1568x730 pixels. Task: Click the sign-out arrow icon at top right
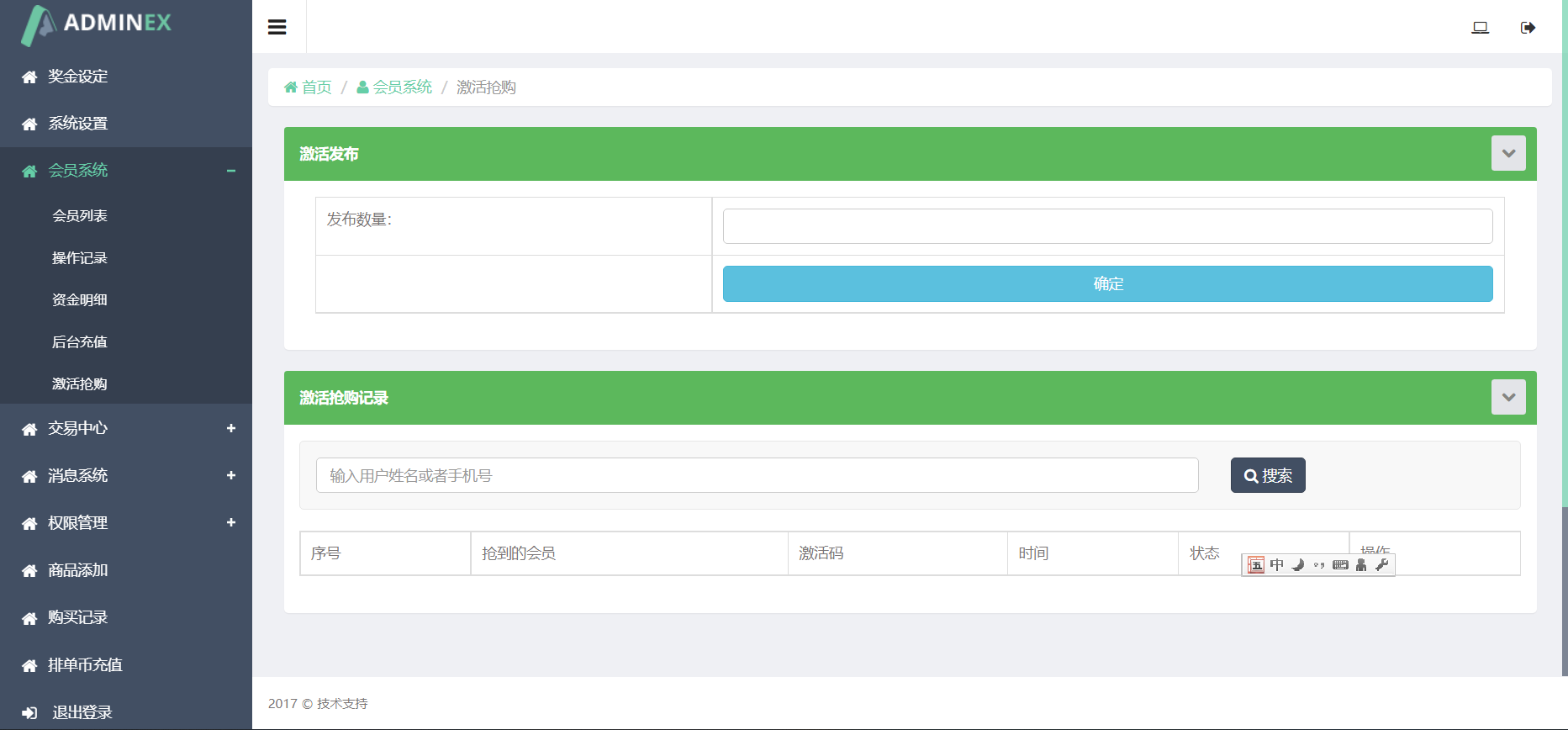coord(1528,28)
